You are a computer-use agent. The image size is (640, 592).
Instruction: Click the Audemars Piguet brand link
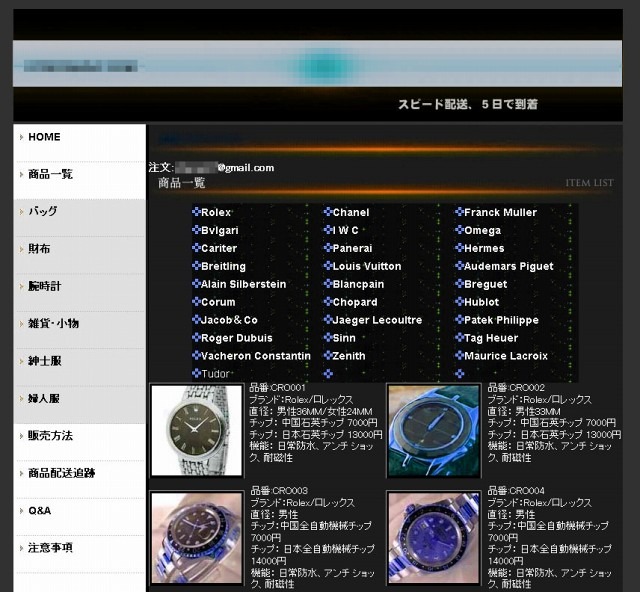[x=509, y=266]
